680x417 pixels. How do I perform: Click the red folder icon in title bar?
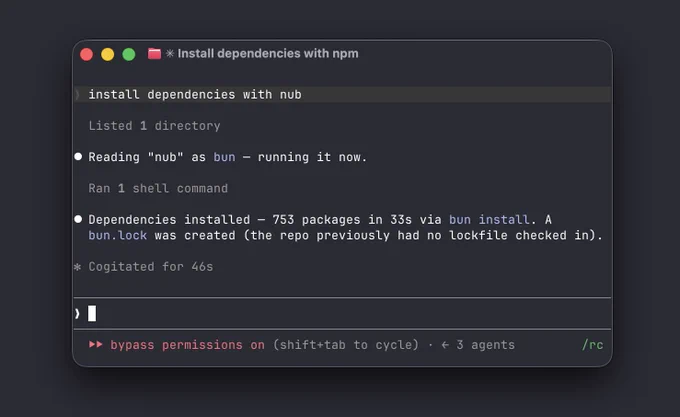(154, 54)
